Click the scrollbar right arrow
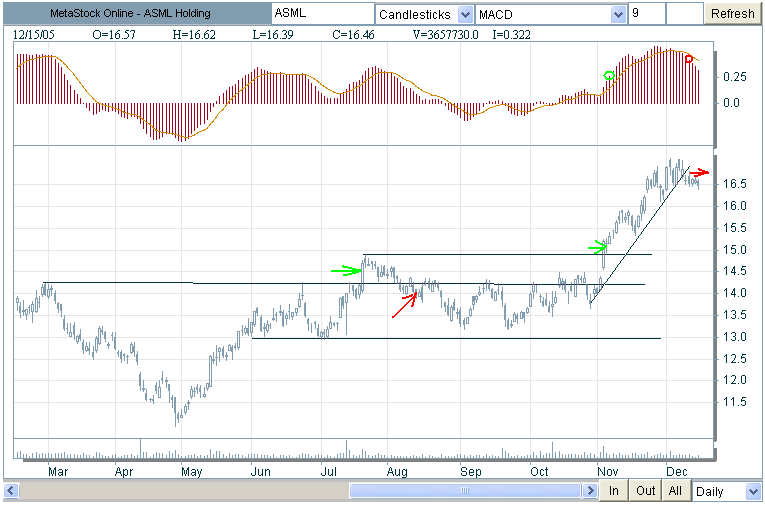The width and height of the screenshot is (765, 505). [x=590, y=490]
